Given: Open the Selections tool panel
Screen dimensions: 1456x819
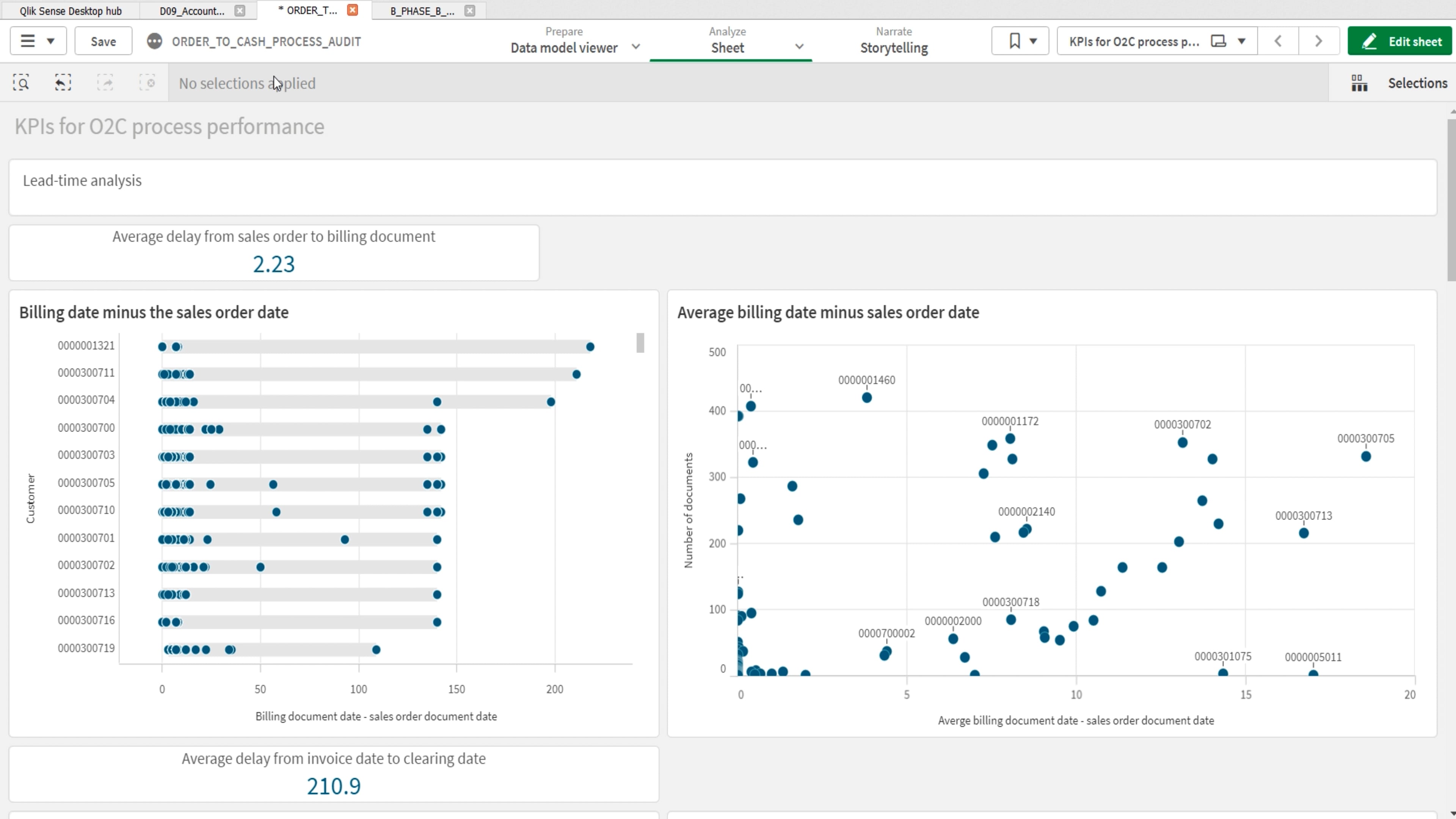Looking at the screenshot, I should [1418, 83].
